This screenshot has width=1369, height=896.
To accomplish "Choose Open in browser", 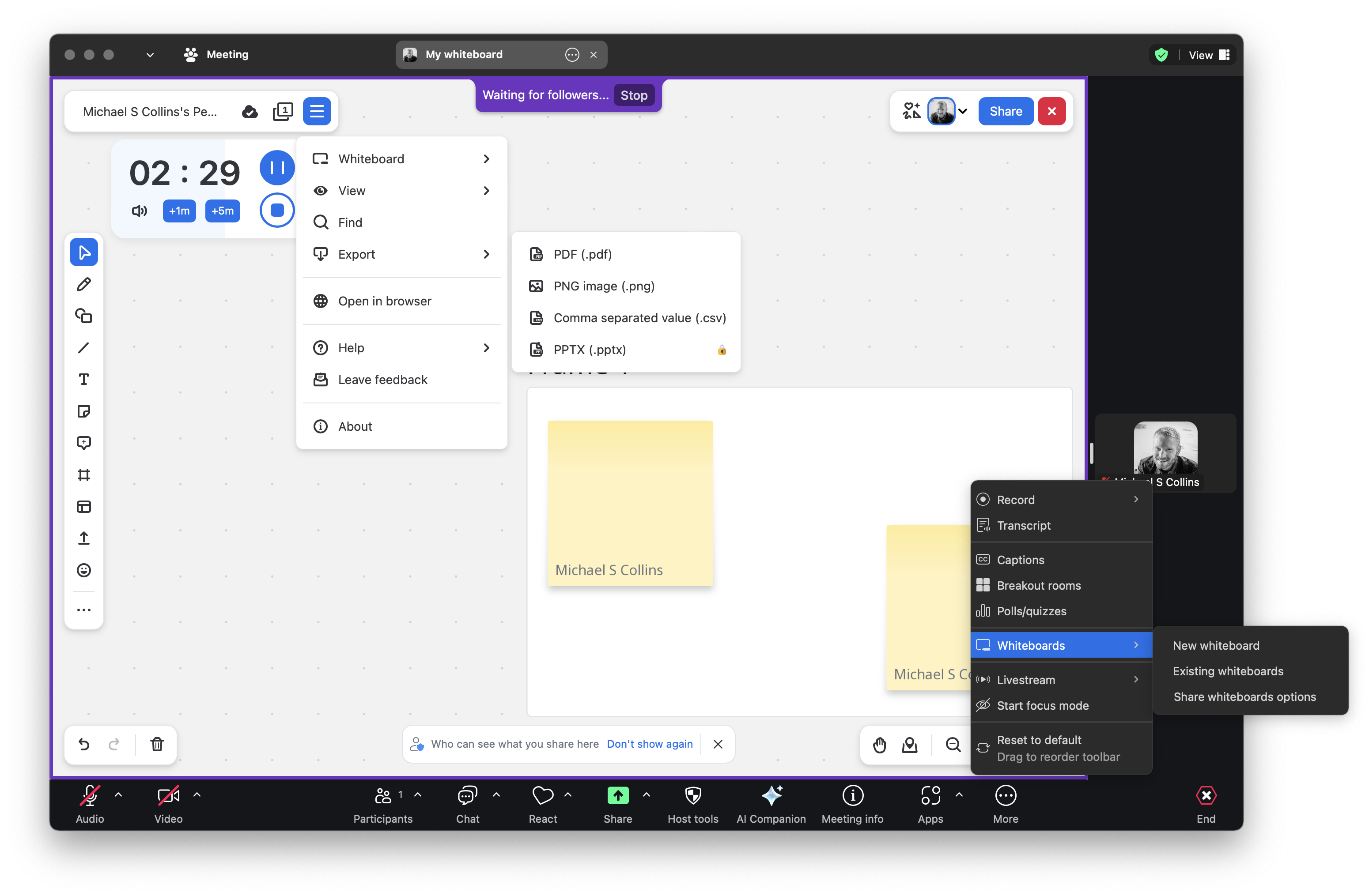I will tap(401, 301).
